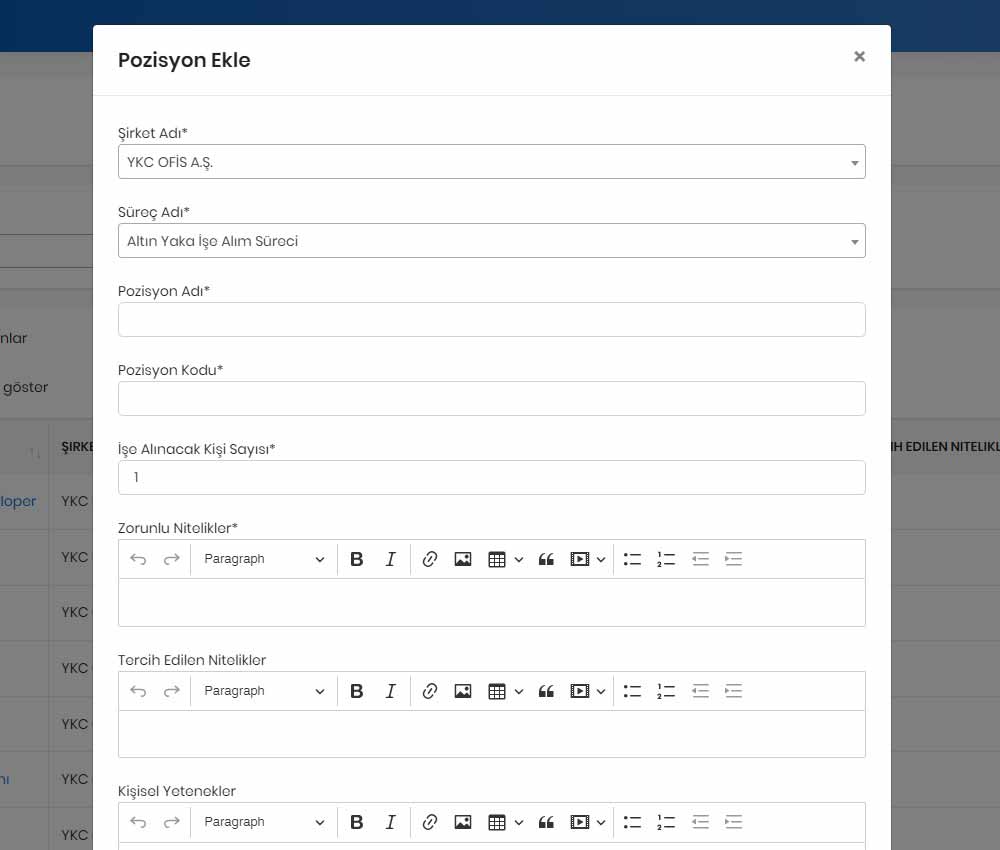Increase indent in Kişisel Yetenekler editor
1000x850 pixels.
click(733, 823)
